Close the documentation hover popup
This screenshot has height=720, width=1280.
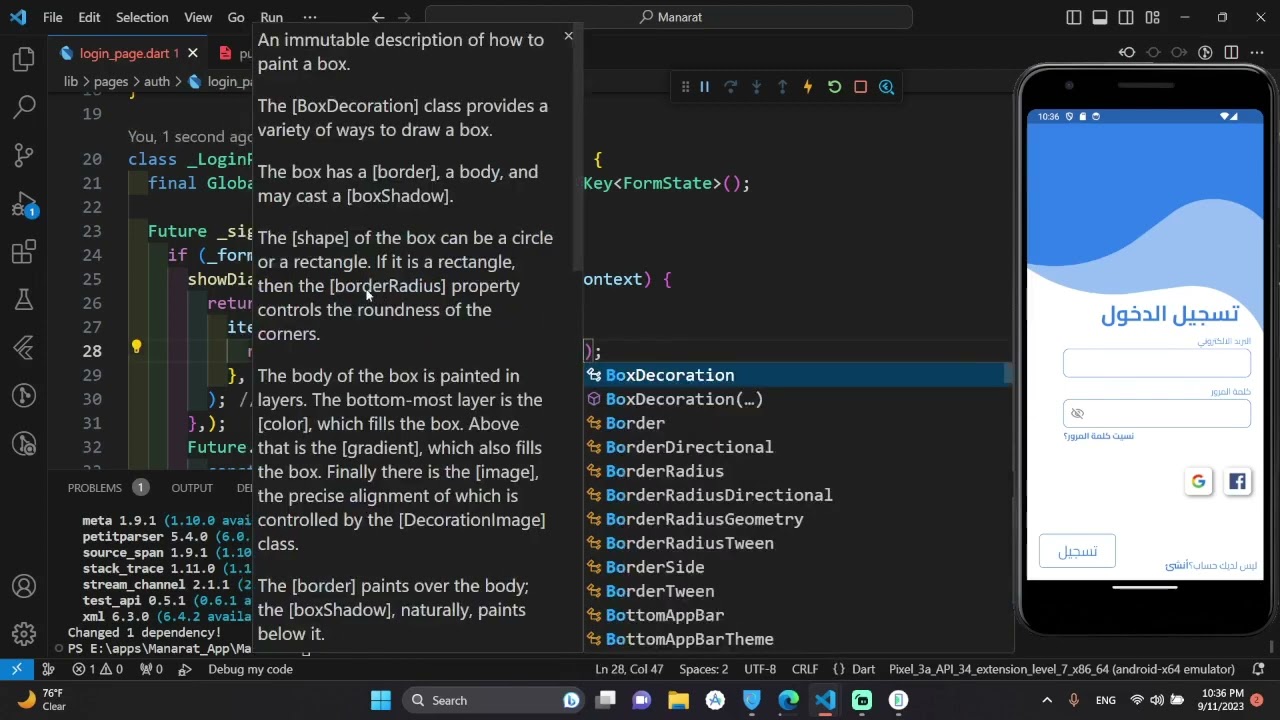(568, 36)
